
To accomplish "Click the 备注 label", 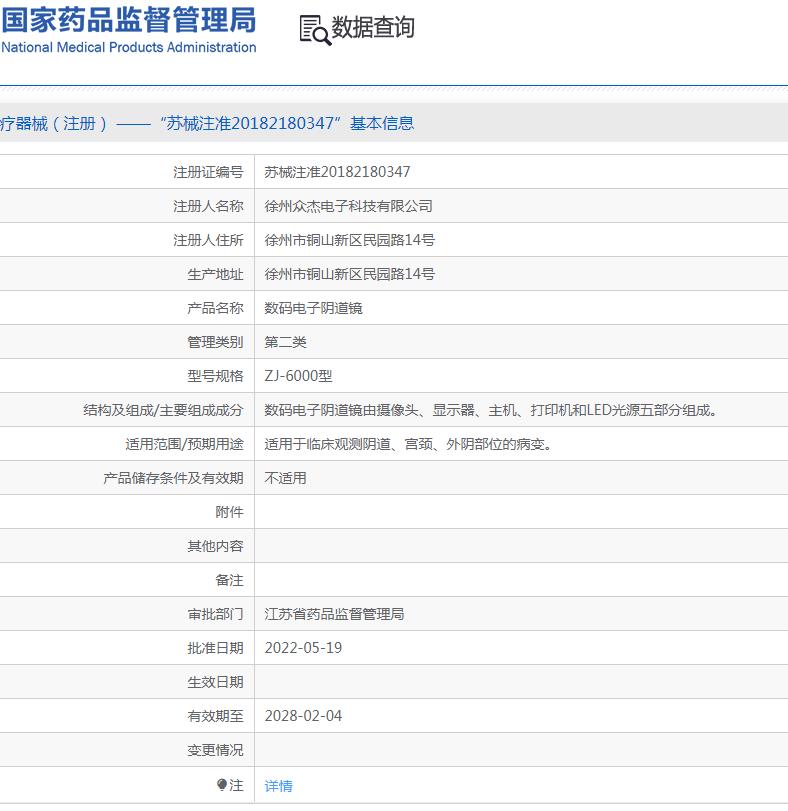I will (x=229, y=580).
